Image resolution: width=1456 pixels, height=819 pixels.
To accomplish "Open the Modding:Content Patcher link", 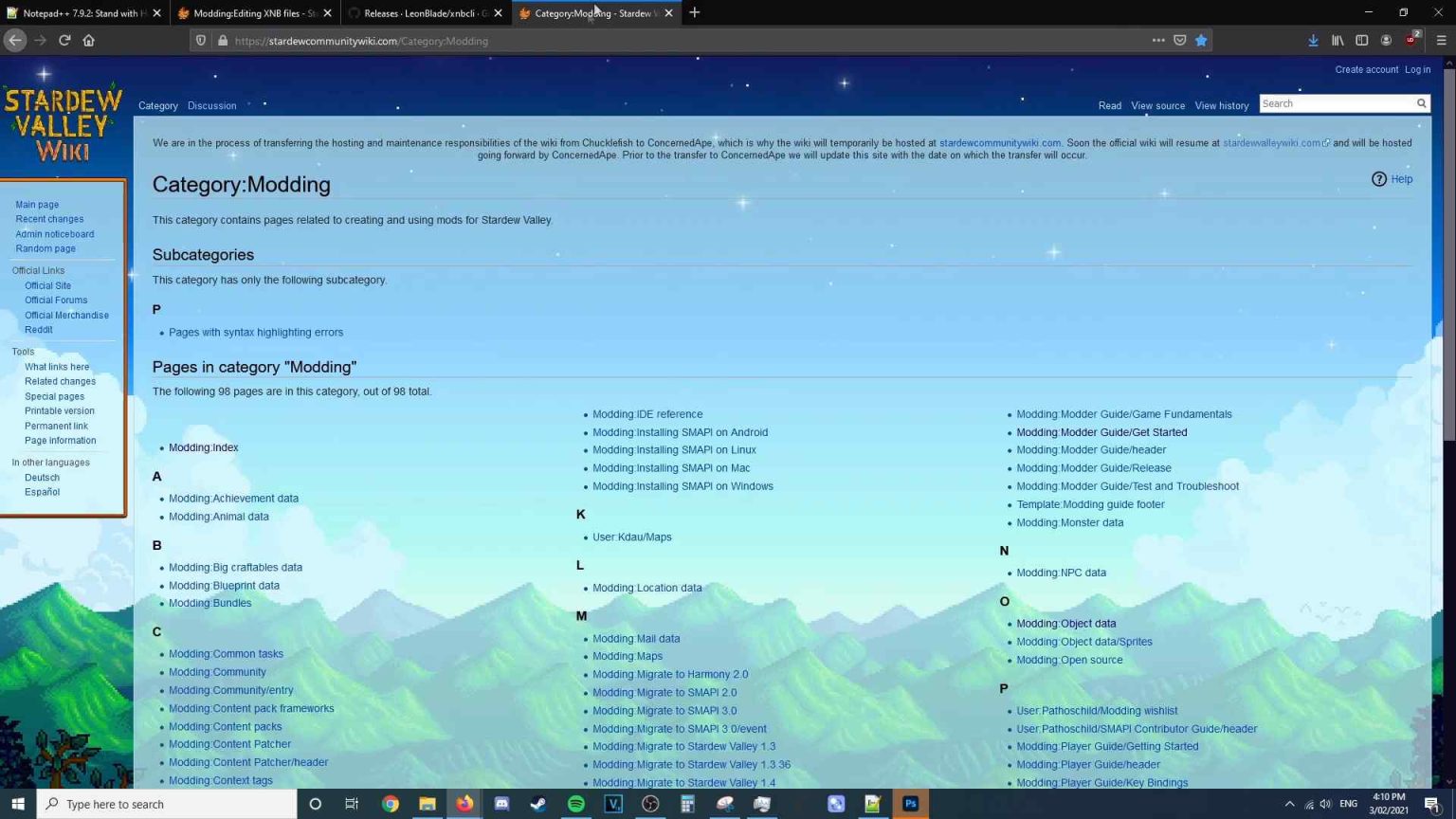I will click(229, 744).
